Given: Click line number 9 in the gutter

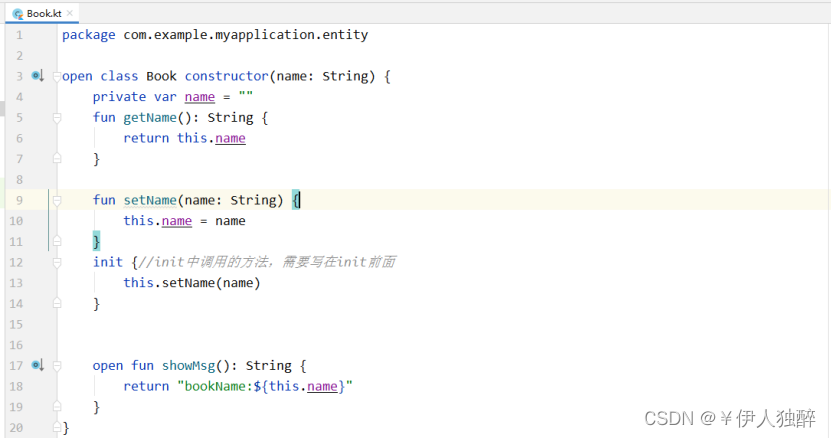Looking at the screenshot, I should click(19, 200).
